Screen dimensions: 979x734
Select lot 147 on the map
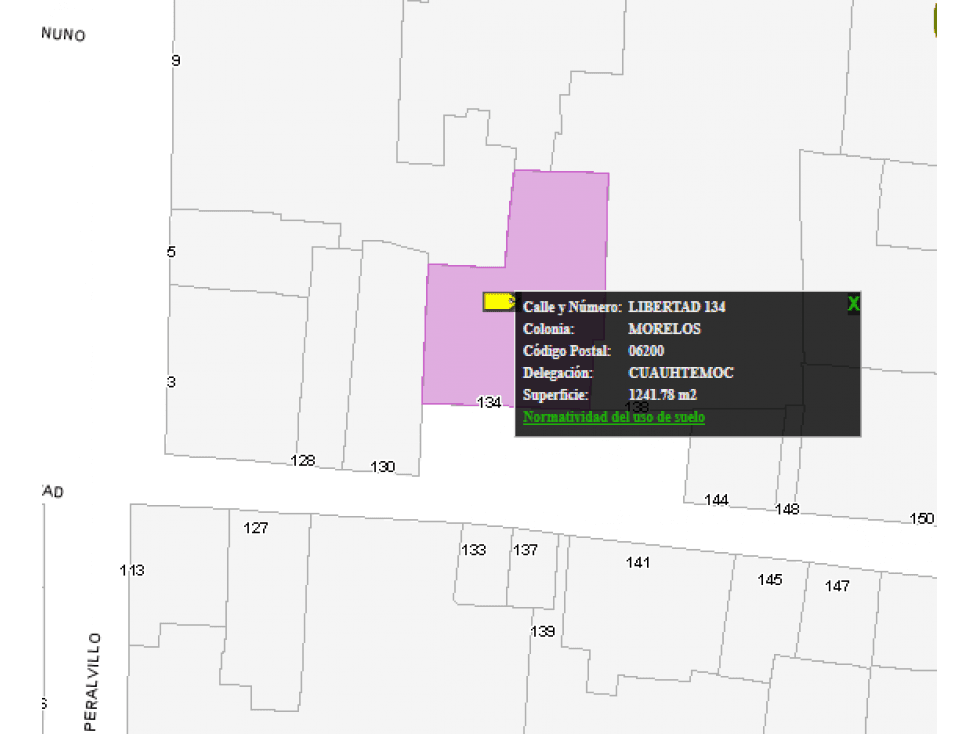[837, 586]
